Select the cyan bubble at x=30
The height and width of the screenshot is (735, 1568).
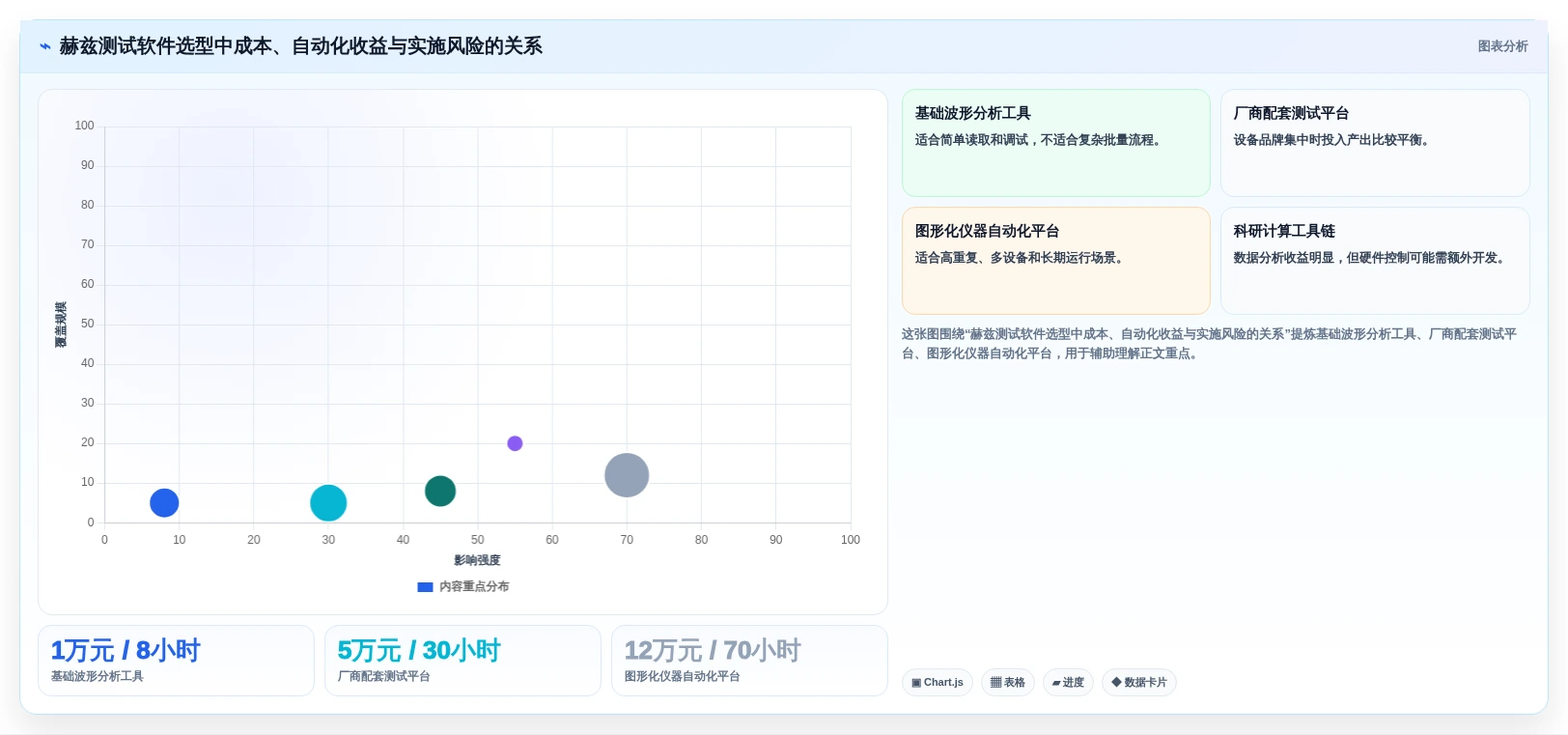pyautogui.click(x=328, y=503)
